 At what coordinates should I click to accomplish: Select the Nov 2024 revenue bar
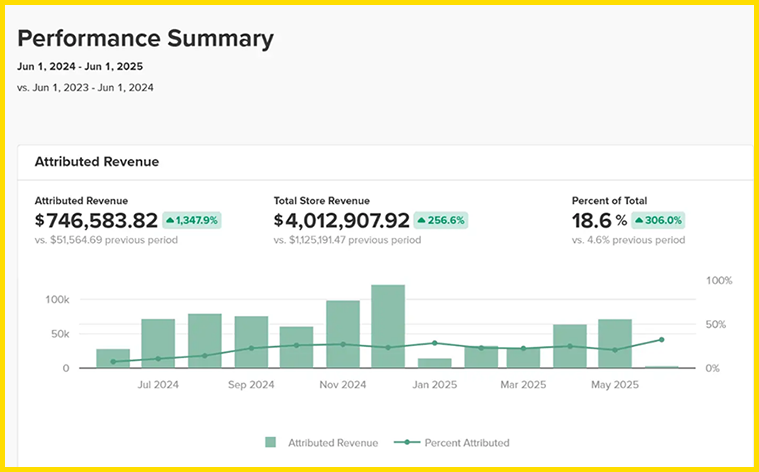(x=343, y=334)
